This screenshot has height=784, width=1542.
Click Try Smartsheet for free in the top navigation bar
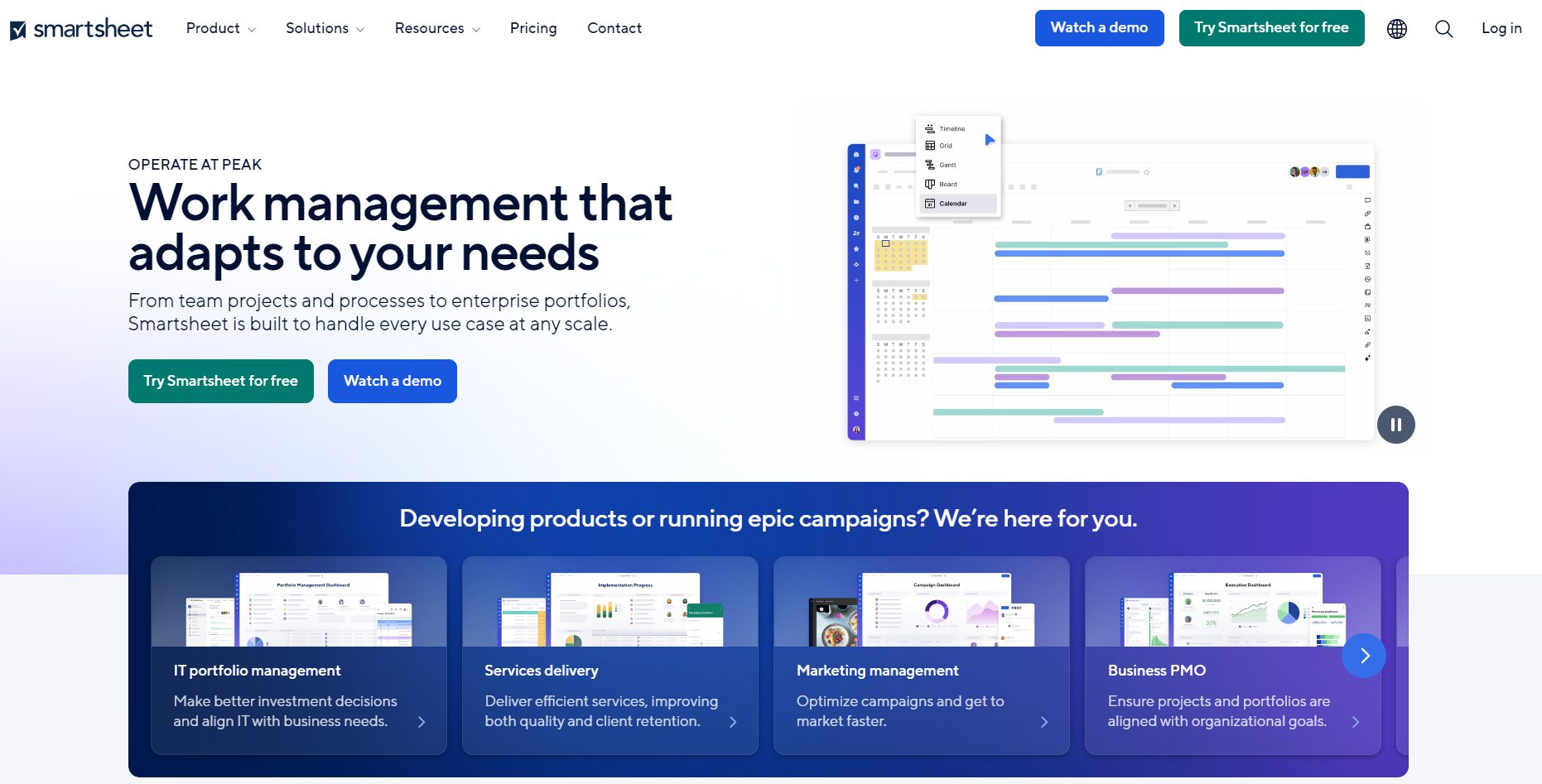pos(1272,28)
